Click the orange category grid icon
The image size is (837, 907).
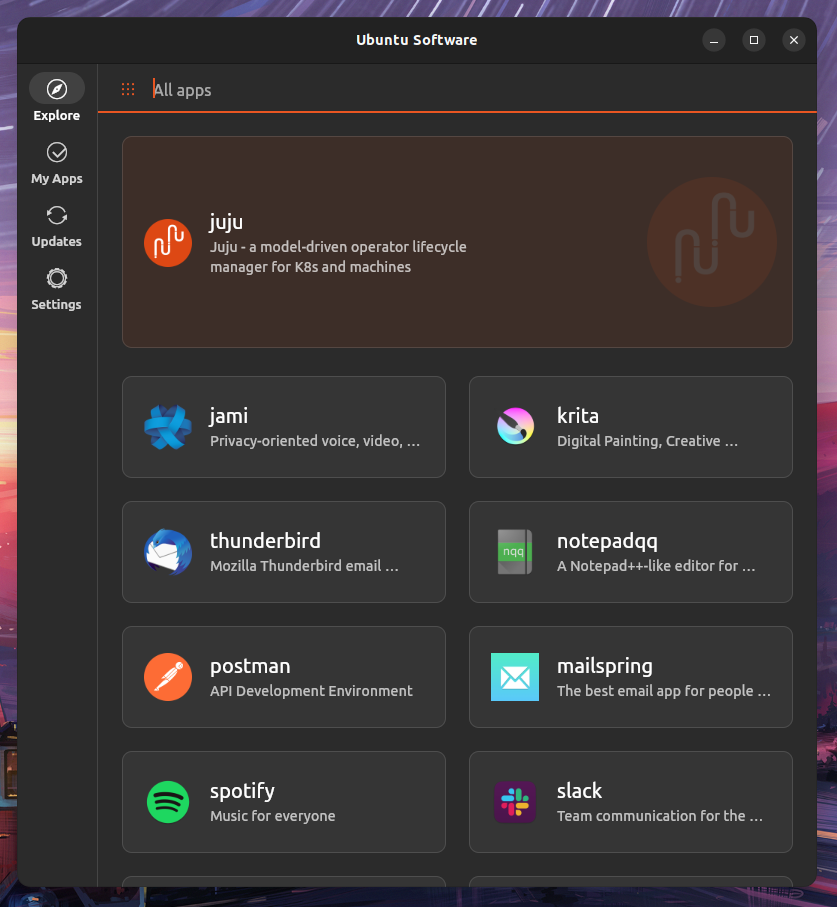(128, 89)
